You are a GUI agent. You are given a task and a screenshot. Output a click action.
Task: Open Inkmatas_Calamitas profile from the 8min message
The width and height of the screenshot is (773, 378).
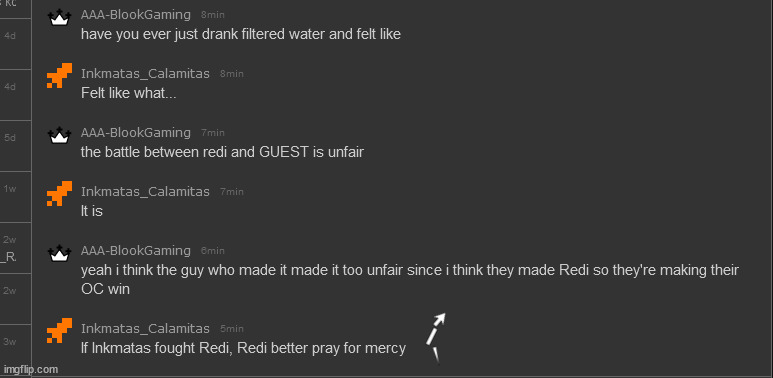tap(145, 73)
